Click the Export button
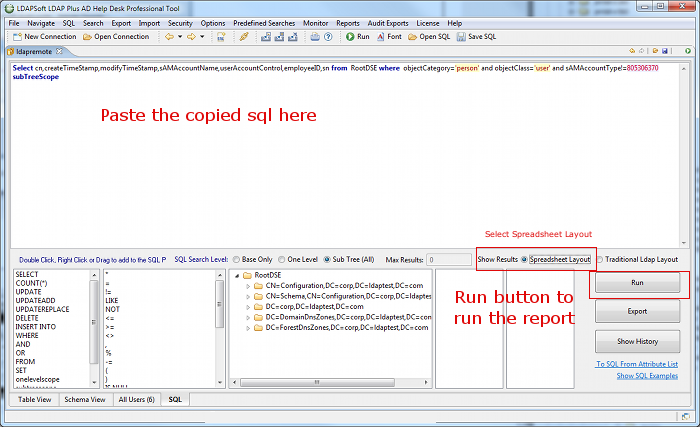The image size is (700, 427). (637, 311)
